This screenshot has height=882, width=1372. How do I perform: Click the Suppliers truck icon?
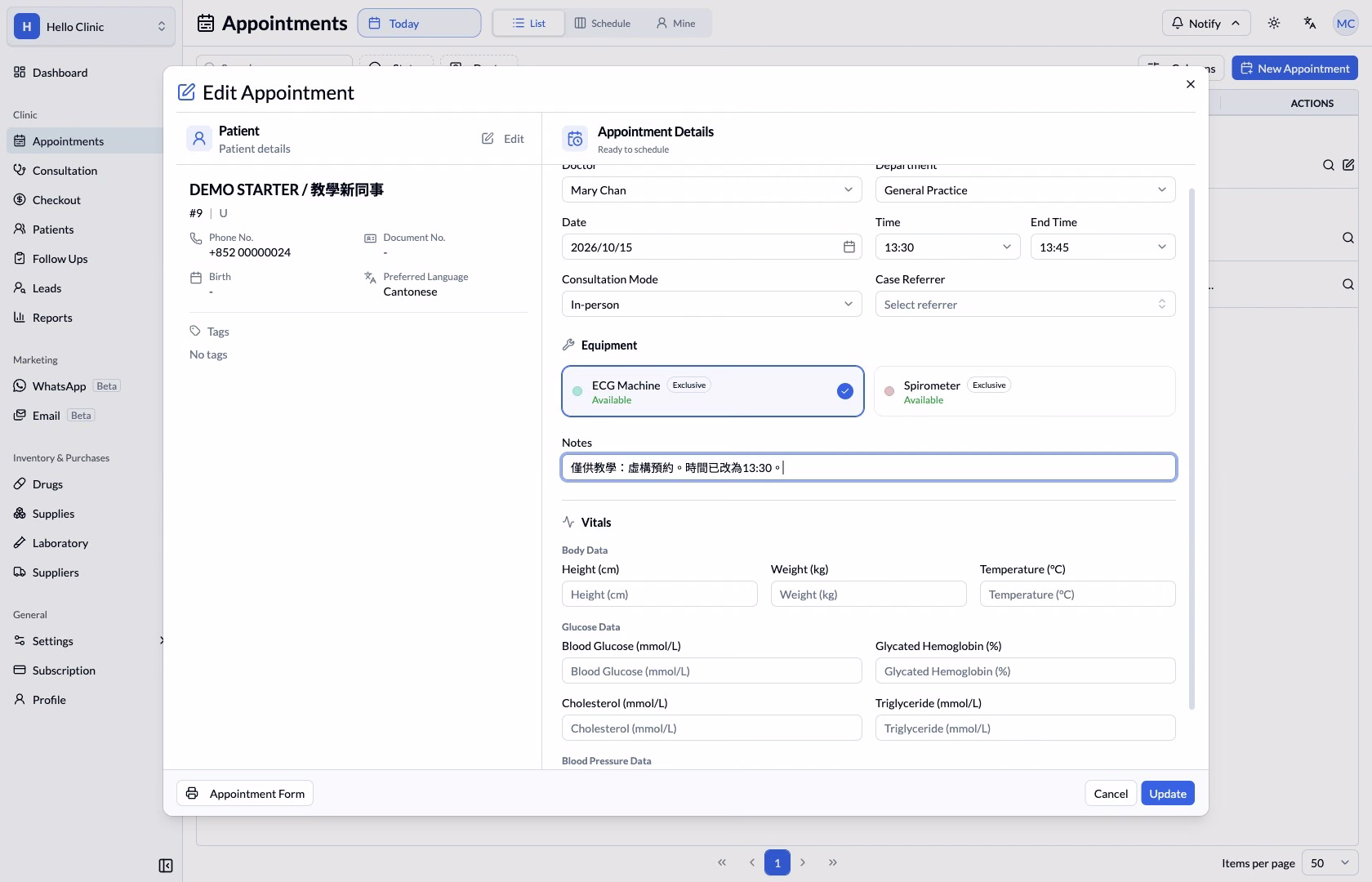pyautogui.click(x=20, y=572)
